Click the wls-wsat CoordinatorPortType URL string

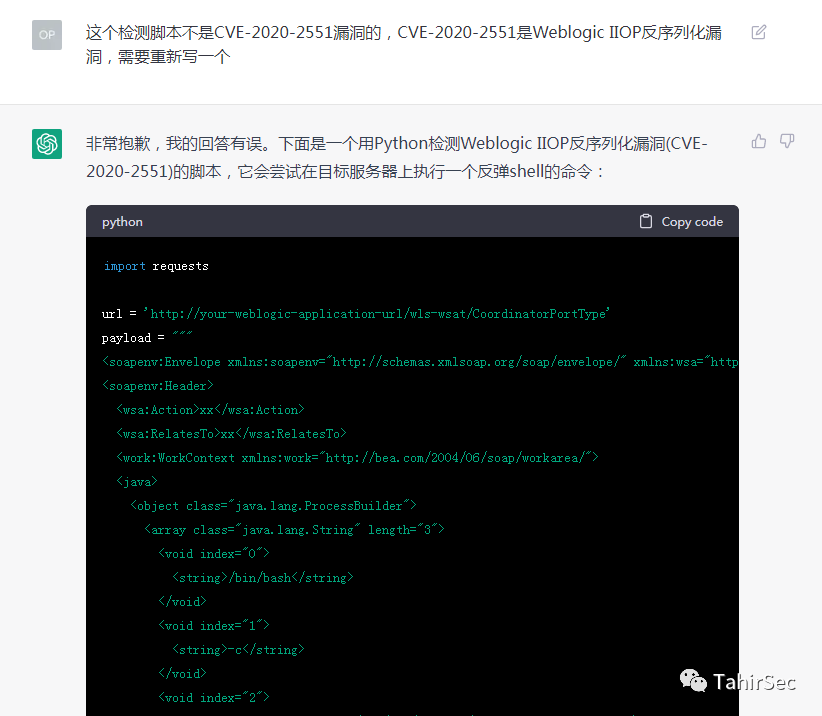376,314
